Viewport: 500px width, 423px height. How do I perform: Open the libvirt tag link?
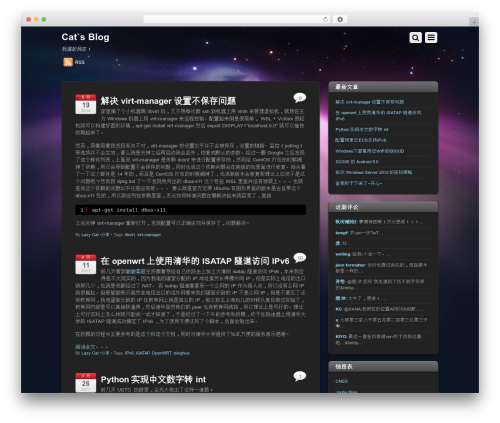click(x=130, y=235)
